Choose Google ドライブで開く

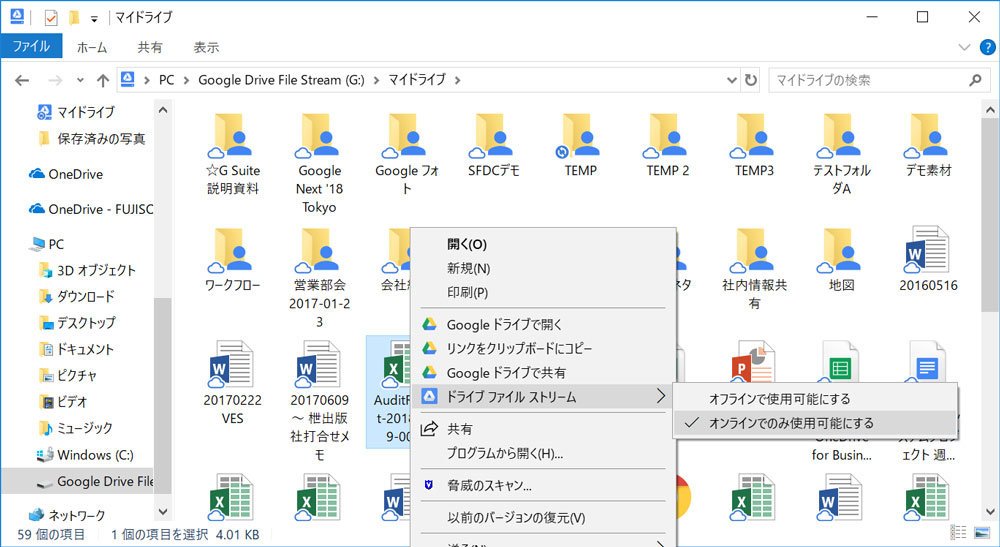tap(543, 325)
